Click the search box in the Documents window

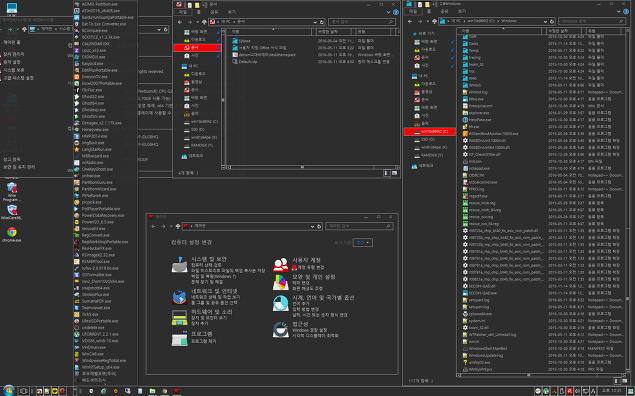(362, 22)
